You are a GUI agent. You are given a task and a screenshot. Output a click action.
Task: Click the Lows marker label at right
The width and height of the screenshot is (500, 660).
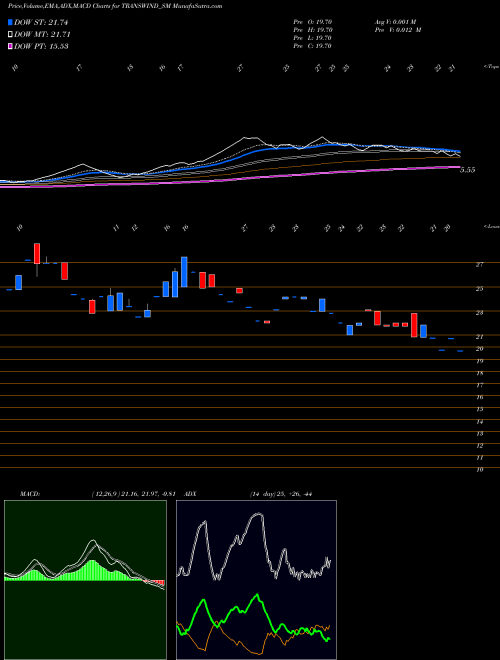coord(491,227)
